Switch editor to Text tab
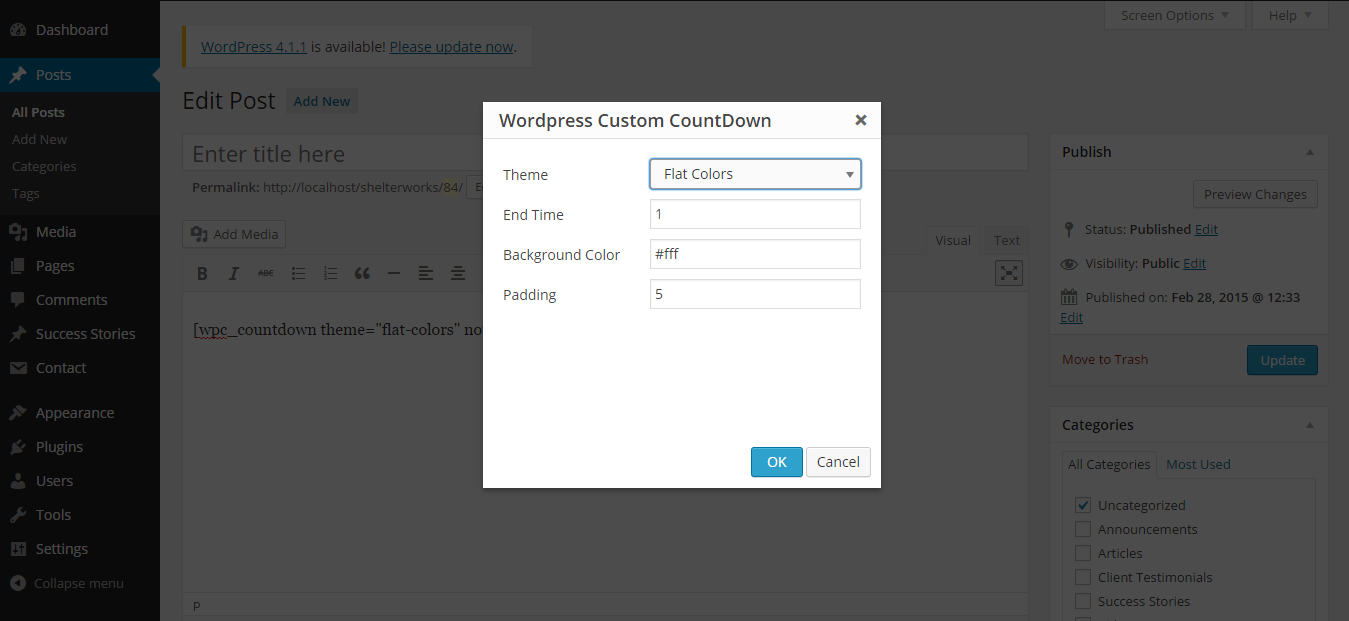 [1007, 240]
